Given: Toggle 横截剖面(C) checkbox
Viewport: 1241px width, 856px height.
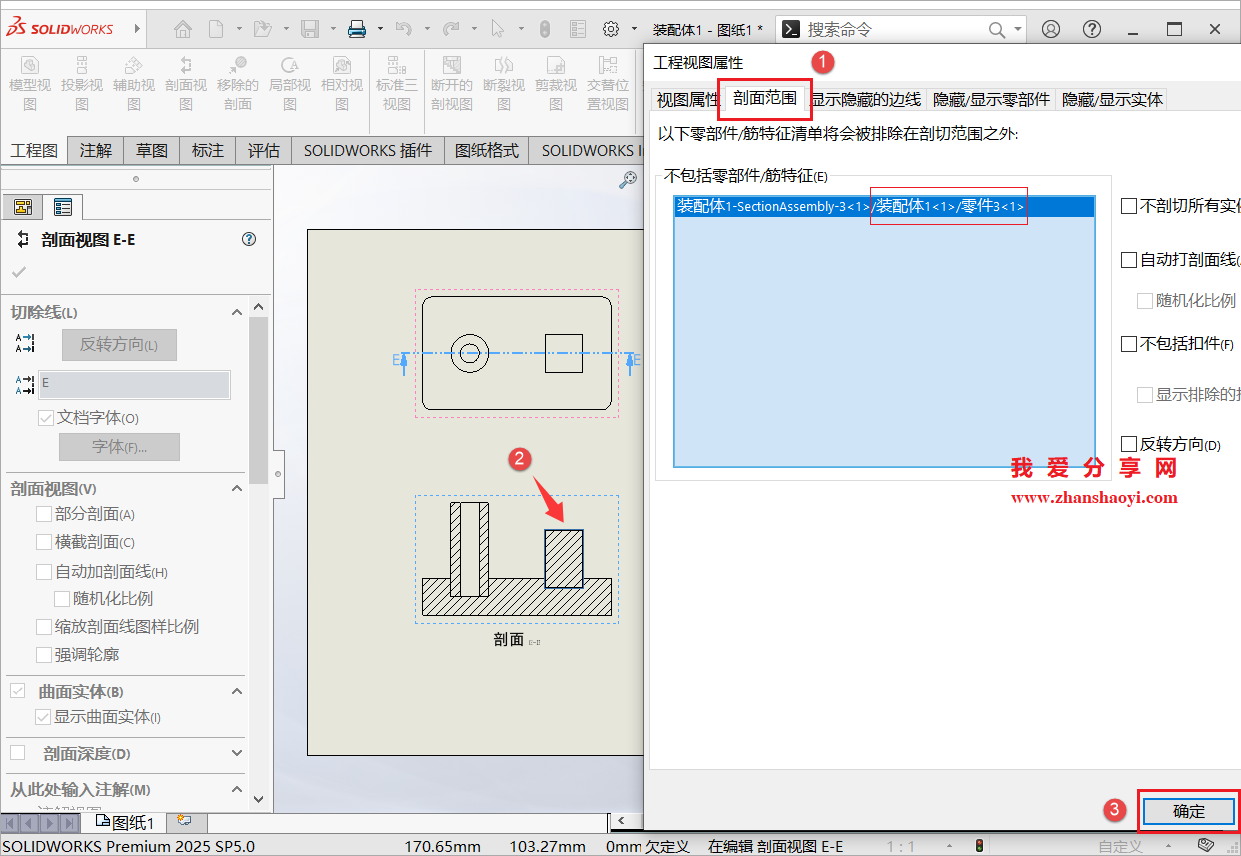Looking at the screenshot, I should pyautogui.click(x=43, y=542).
